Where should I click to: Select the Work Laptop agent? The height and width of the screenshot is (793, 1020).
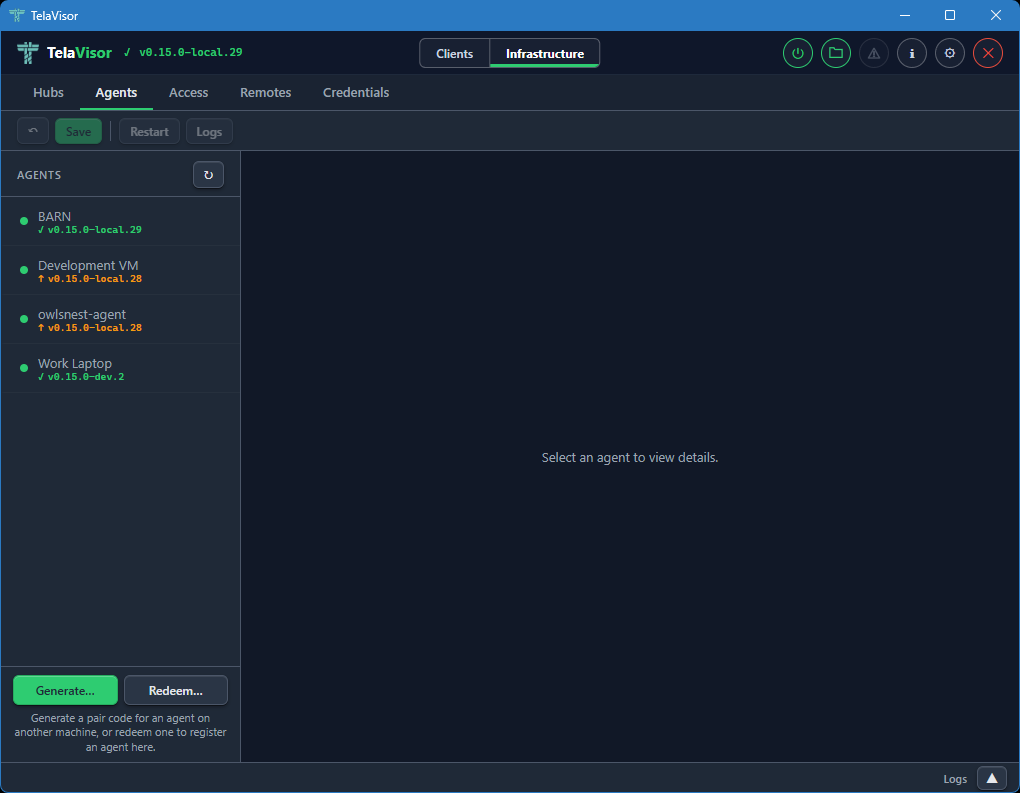click(120, 369)
